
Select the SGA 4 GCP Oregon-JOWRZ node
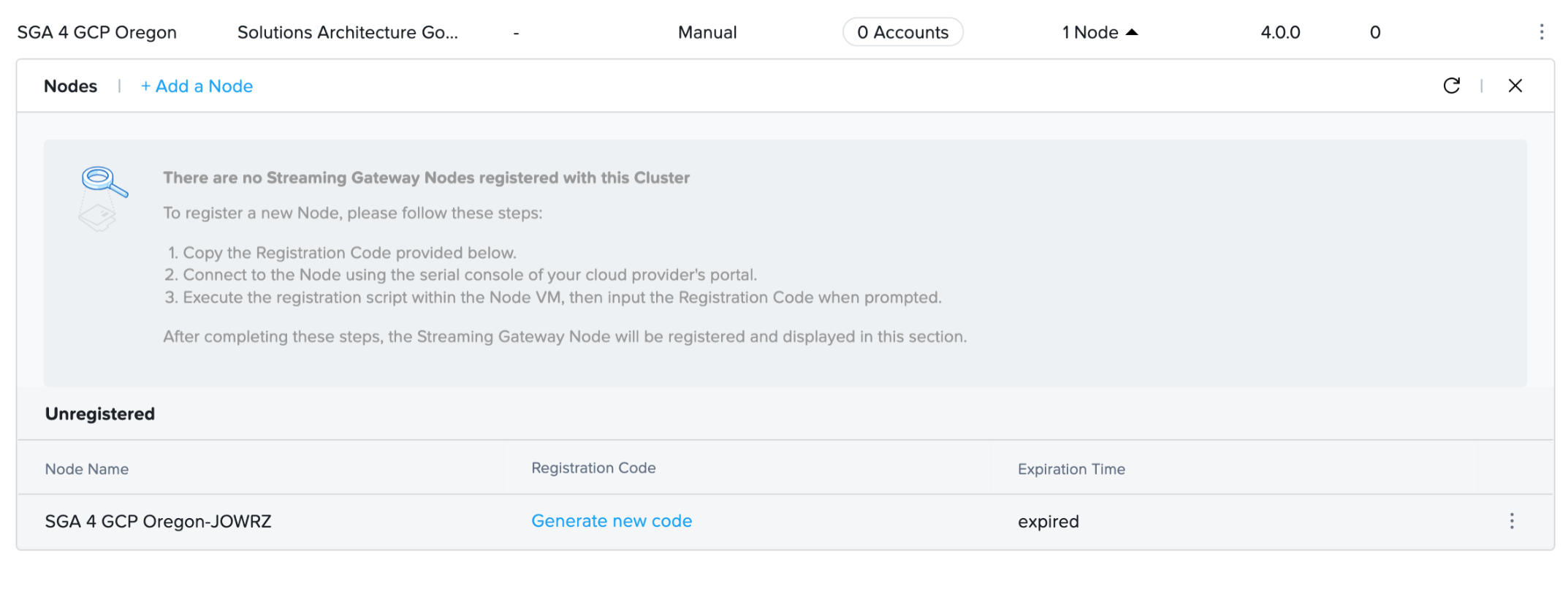click(158, 521)
